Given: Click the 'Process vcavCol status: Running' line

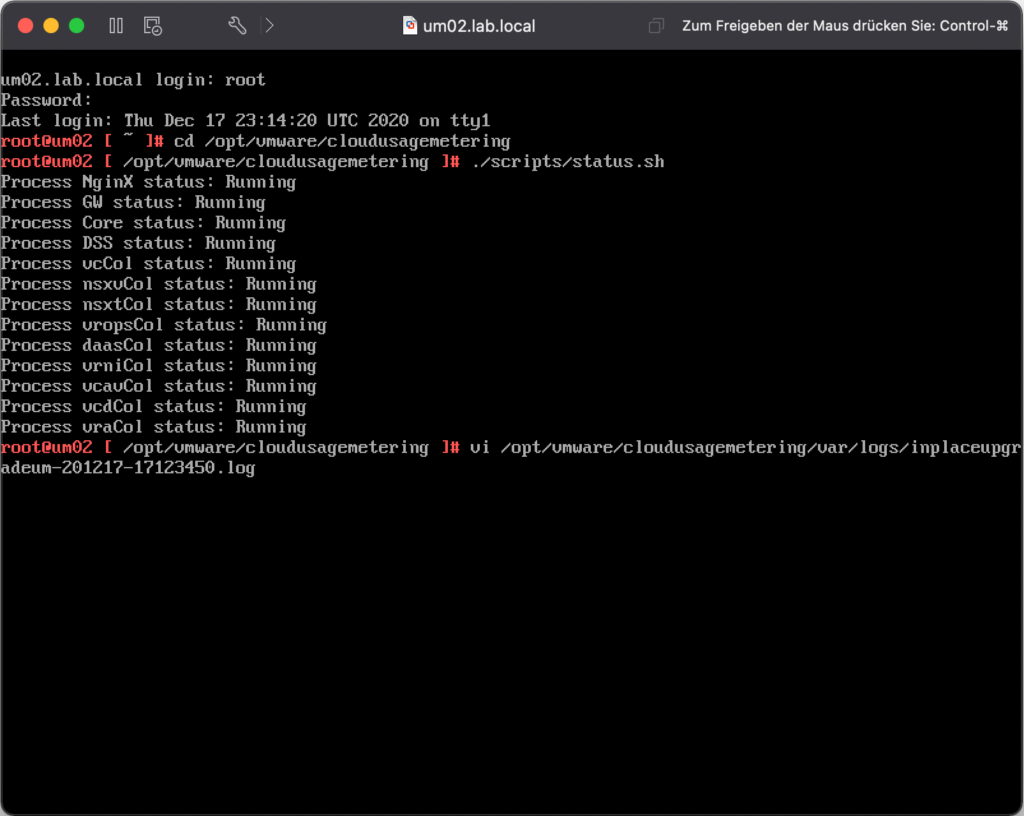Looking at the screenshot, I should coord(159,386).
